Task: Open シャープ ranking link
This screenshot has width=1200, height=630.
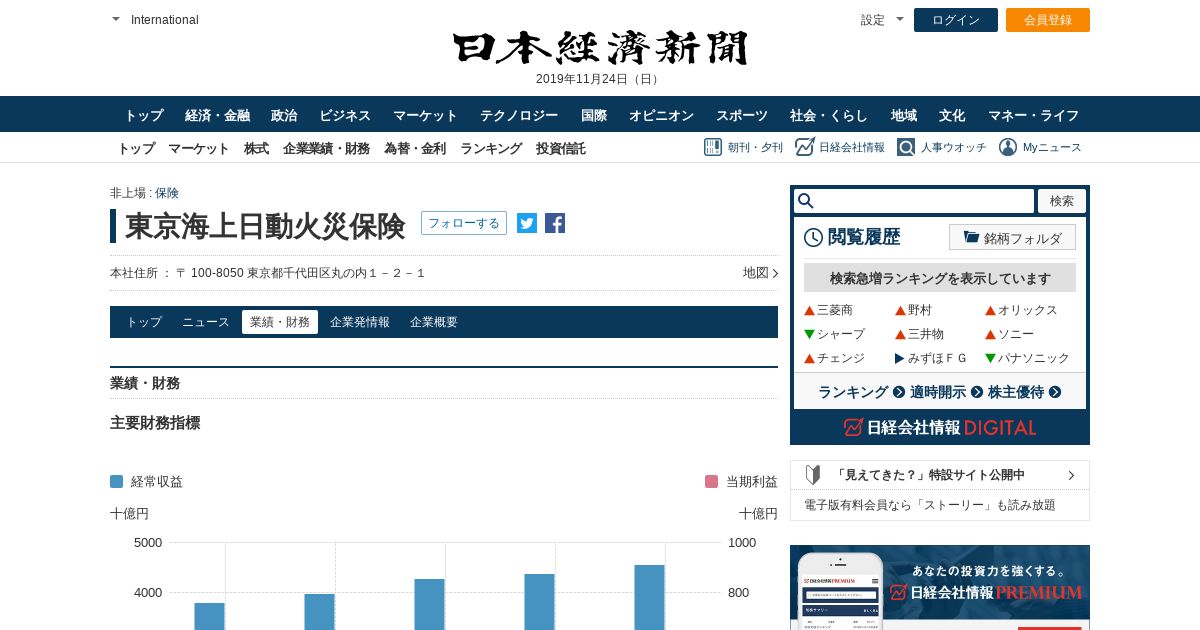Action: (x=841, y=334)
